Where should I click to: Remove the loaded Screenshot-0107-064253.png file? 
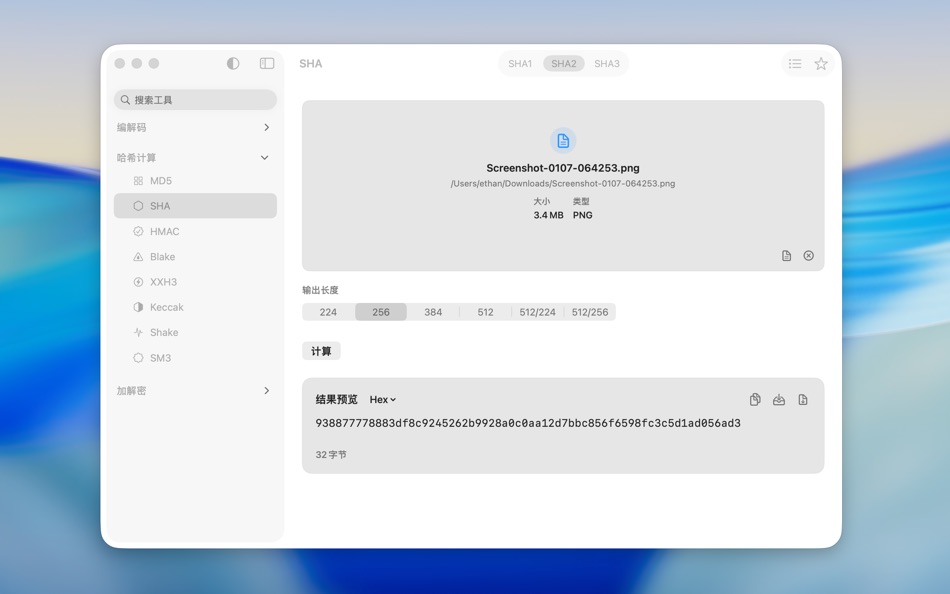point(808,255)
